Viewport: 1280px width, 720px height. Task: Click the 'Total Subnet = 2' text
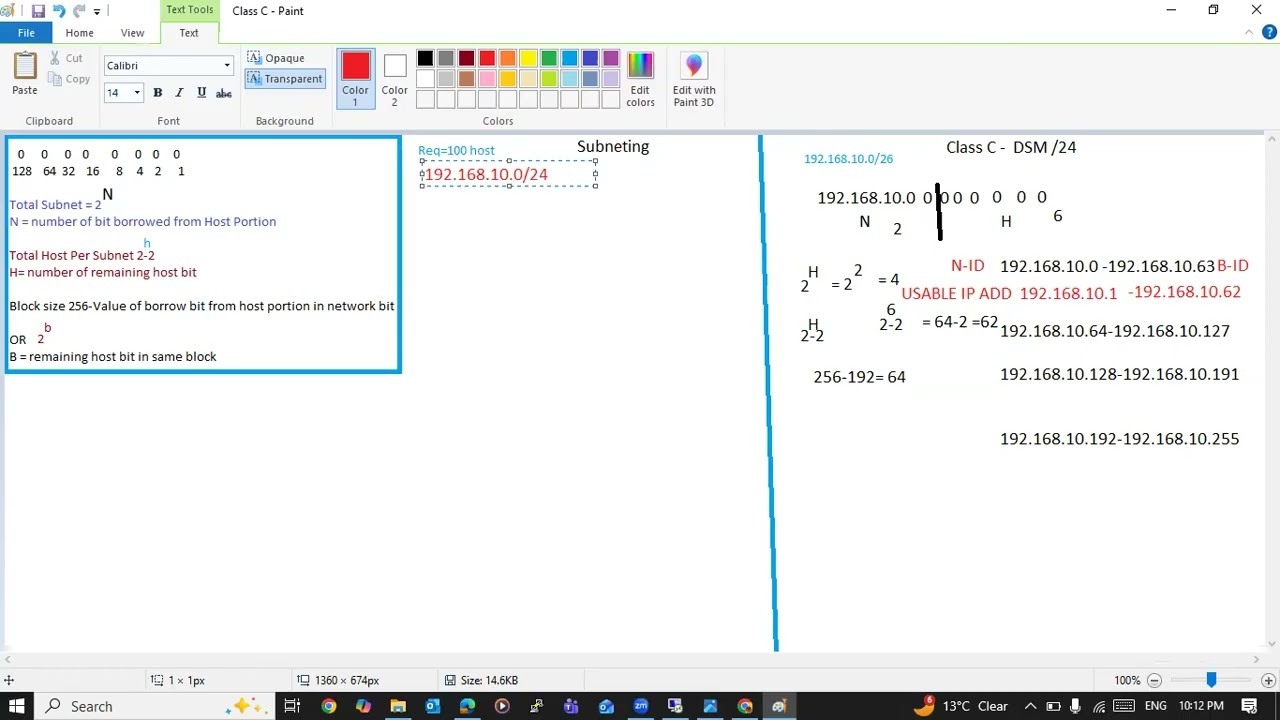(x=55, y=205)
